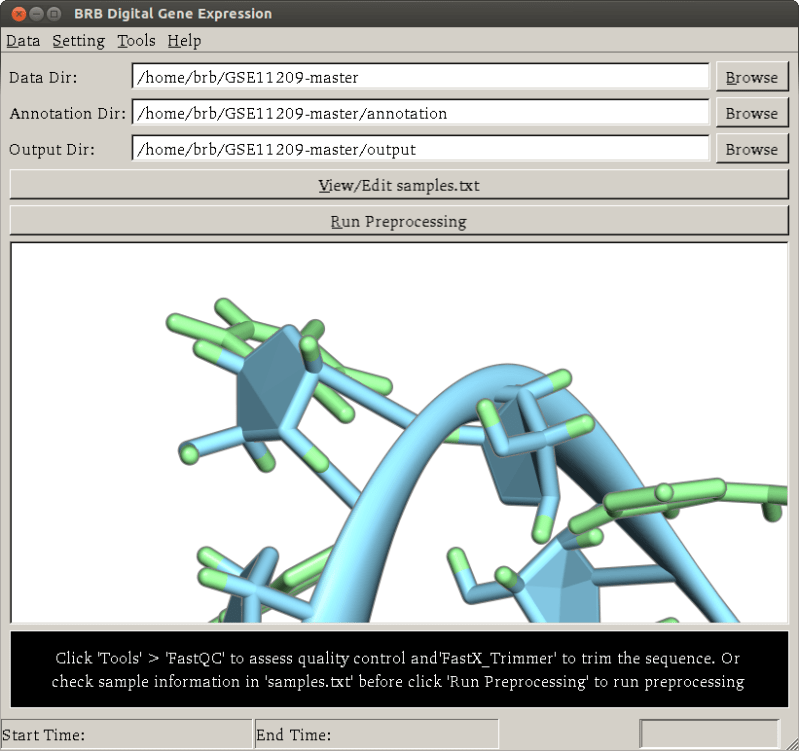799x751 pixels.
Task: Open the Data menu
Action: 23,41
